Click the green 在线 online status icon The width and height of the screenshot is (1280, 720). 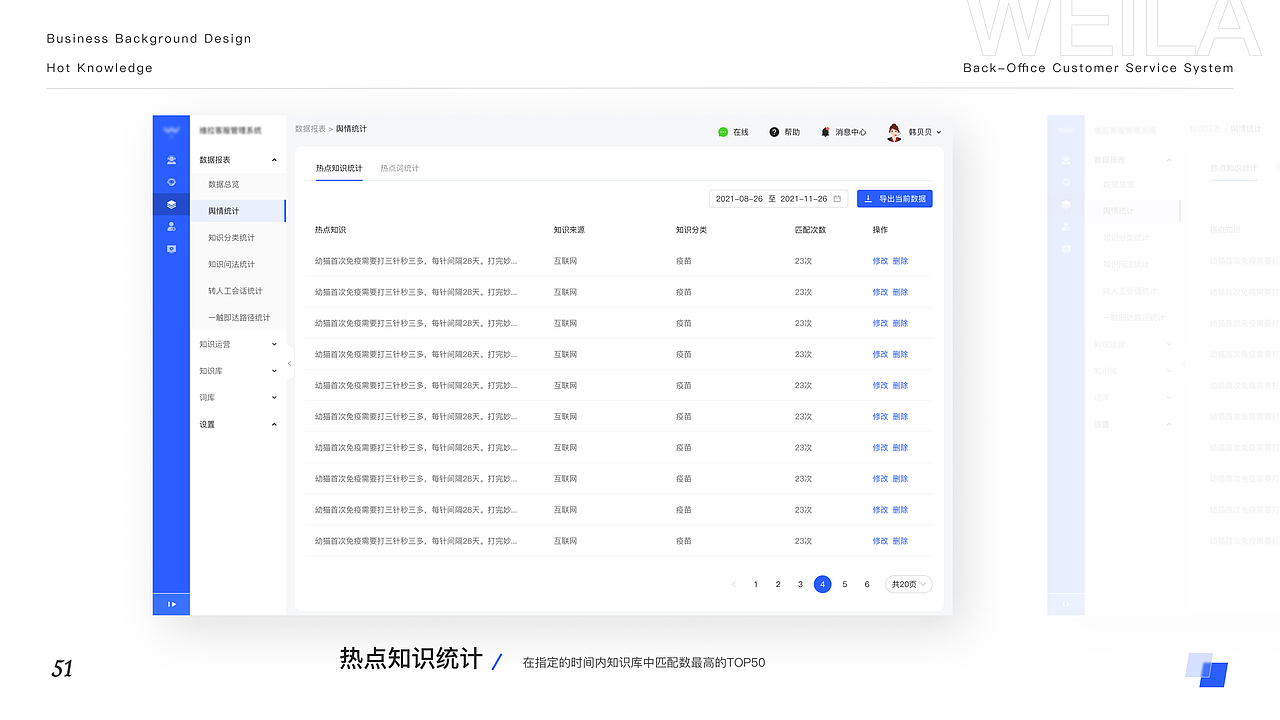pyautogui.click(x=723, y=132)
